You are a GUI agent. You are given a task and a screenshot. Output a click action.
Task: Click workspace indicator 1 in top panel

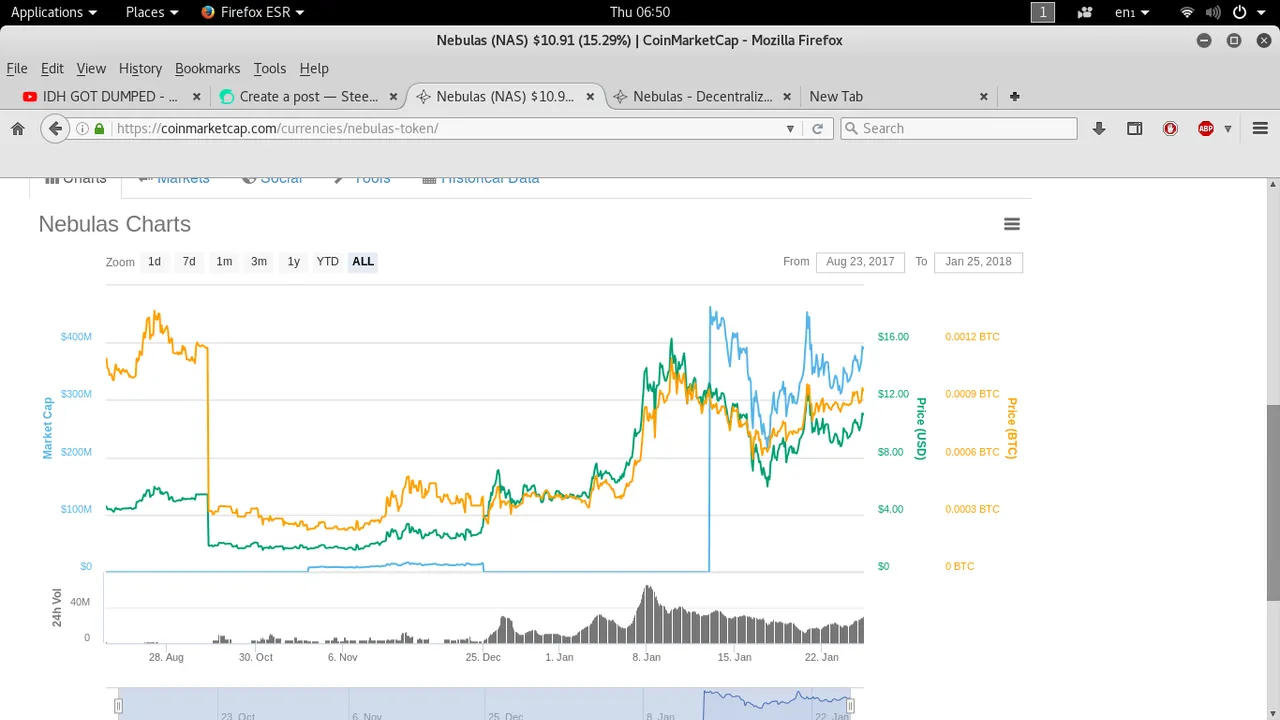(1043, 12)
